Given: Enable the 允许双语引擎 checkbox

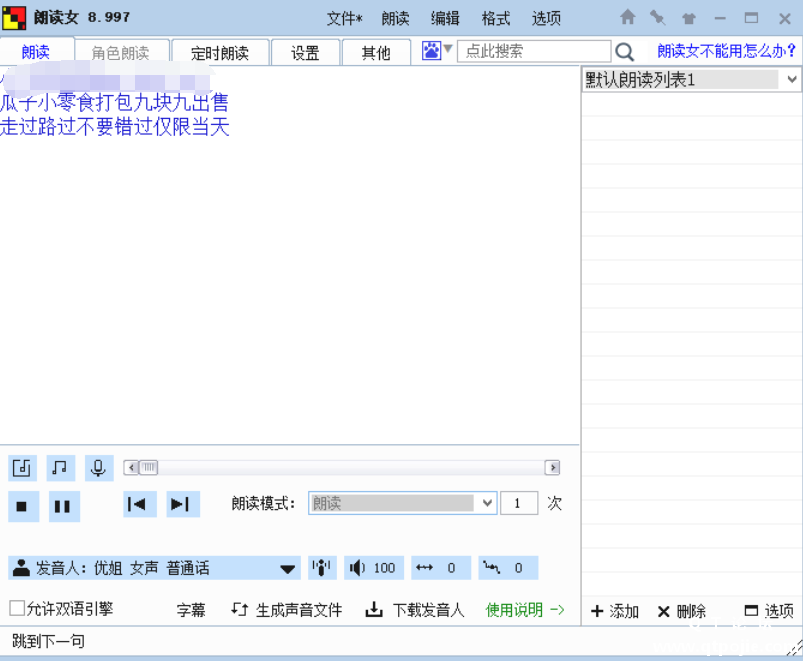Looking at the screenshot, I should 17,608.
